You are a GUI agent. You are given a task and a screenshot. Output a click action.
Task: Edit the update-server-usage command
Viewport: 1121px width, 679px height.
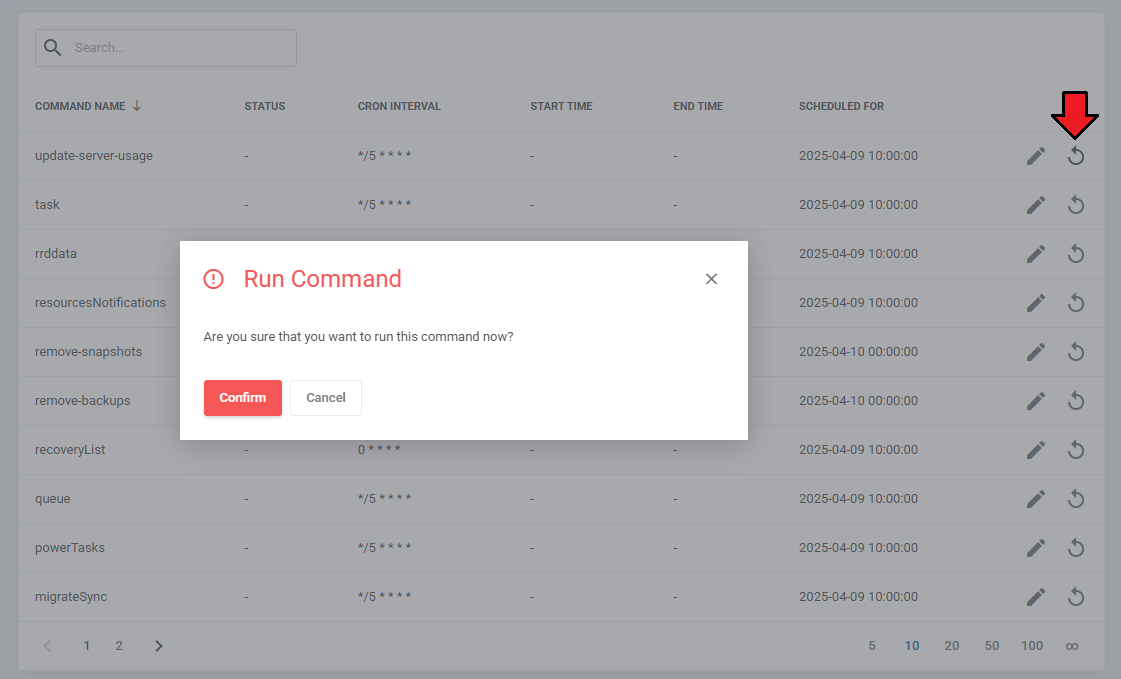click(1036, 156)
